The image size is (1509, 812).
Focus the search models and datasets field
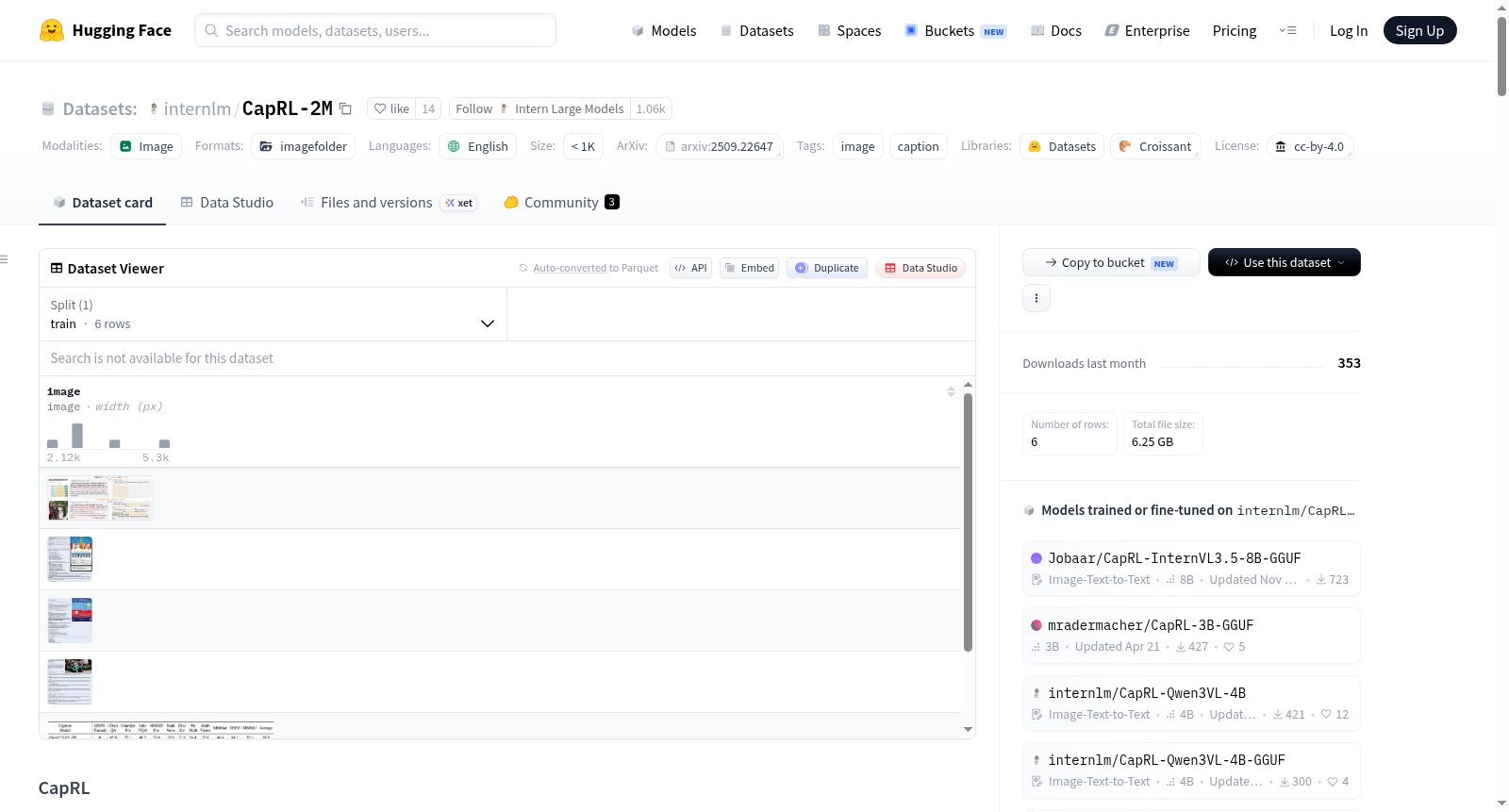coord(375,30)
